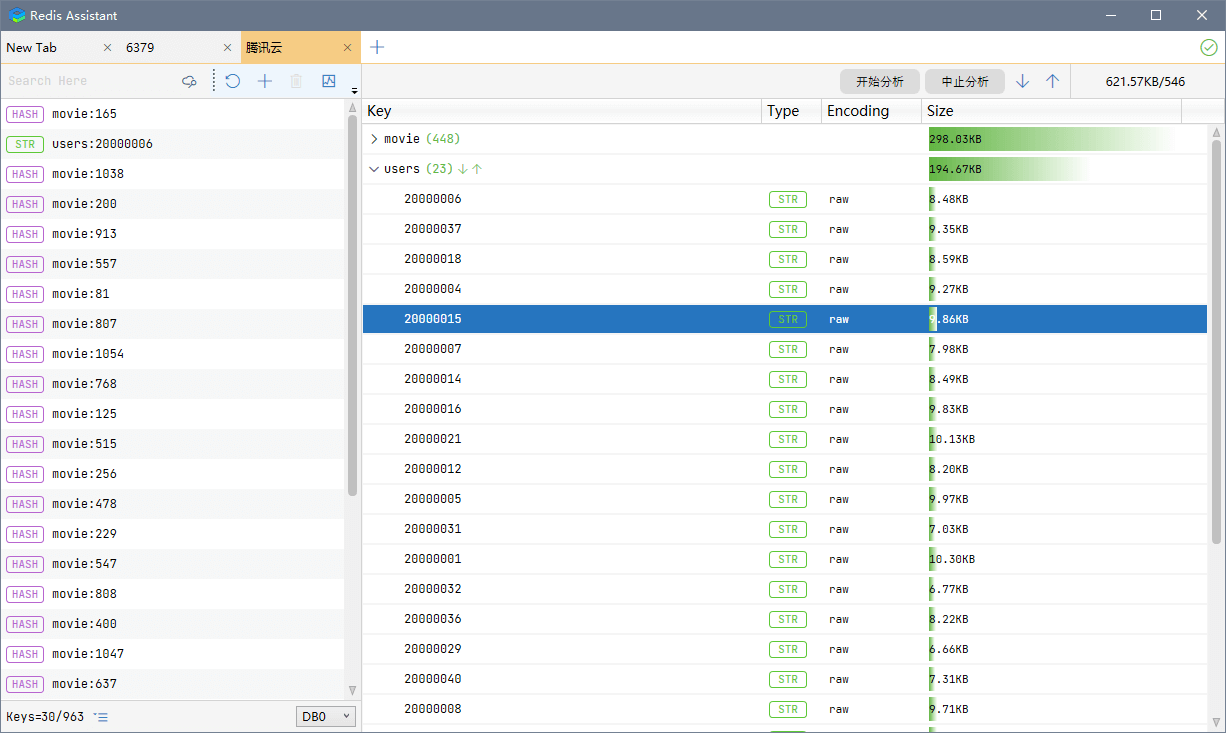The width and height of the screenshot is (1226, 733).
Task: Click the STR badge in row 20000018
Action: pos(788,259)
